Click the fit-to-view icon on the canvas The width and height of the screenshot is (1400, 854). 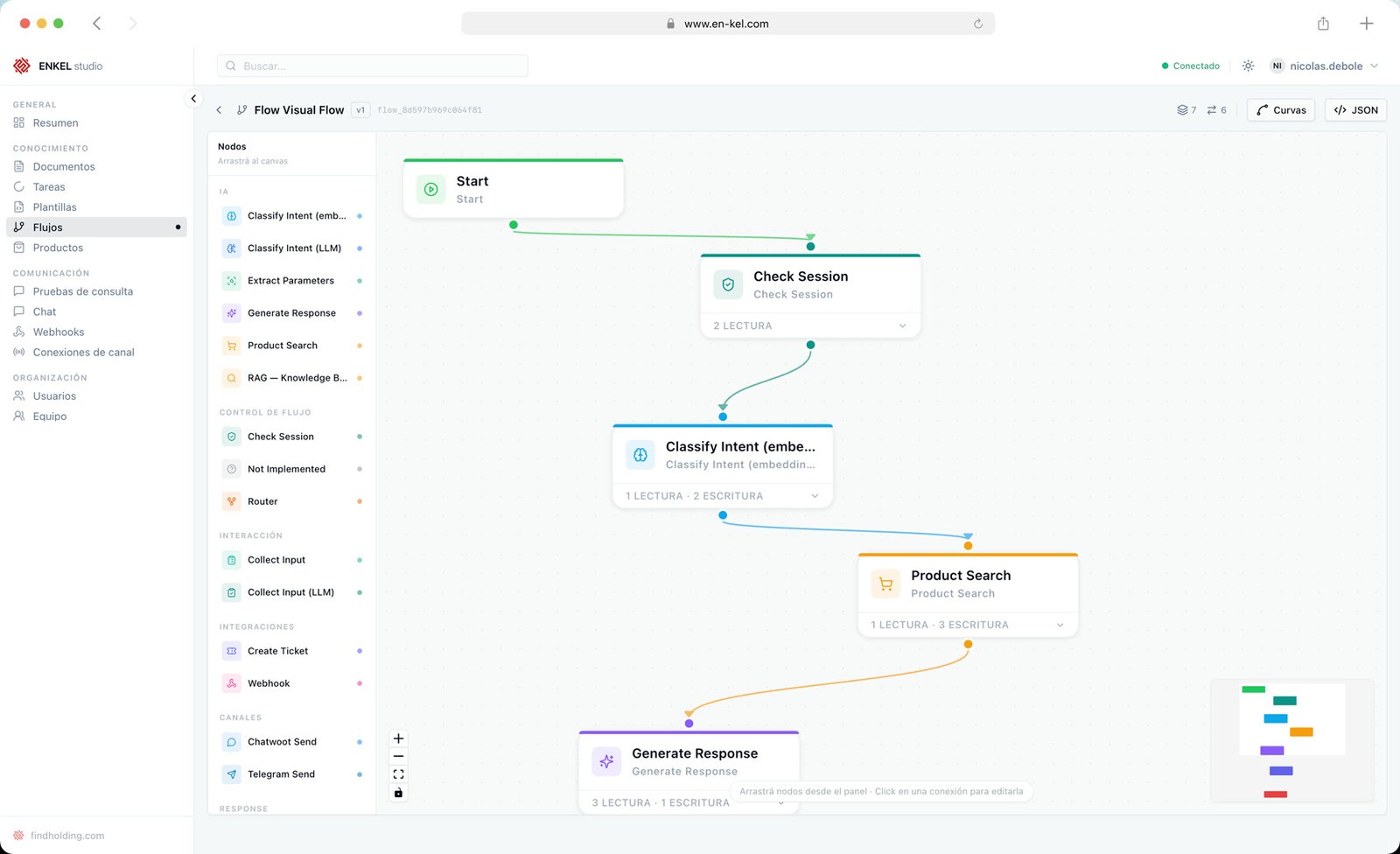[398, 773]
